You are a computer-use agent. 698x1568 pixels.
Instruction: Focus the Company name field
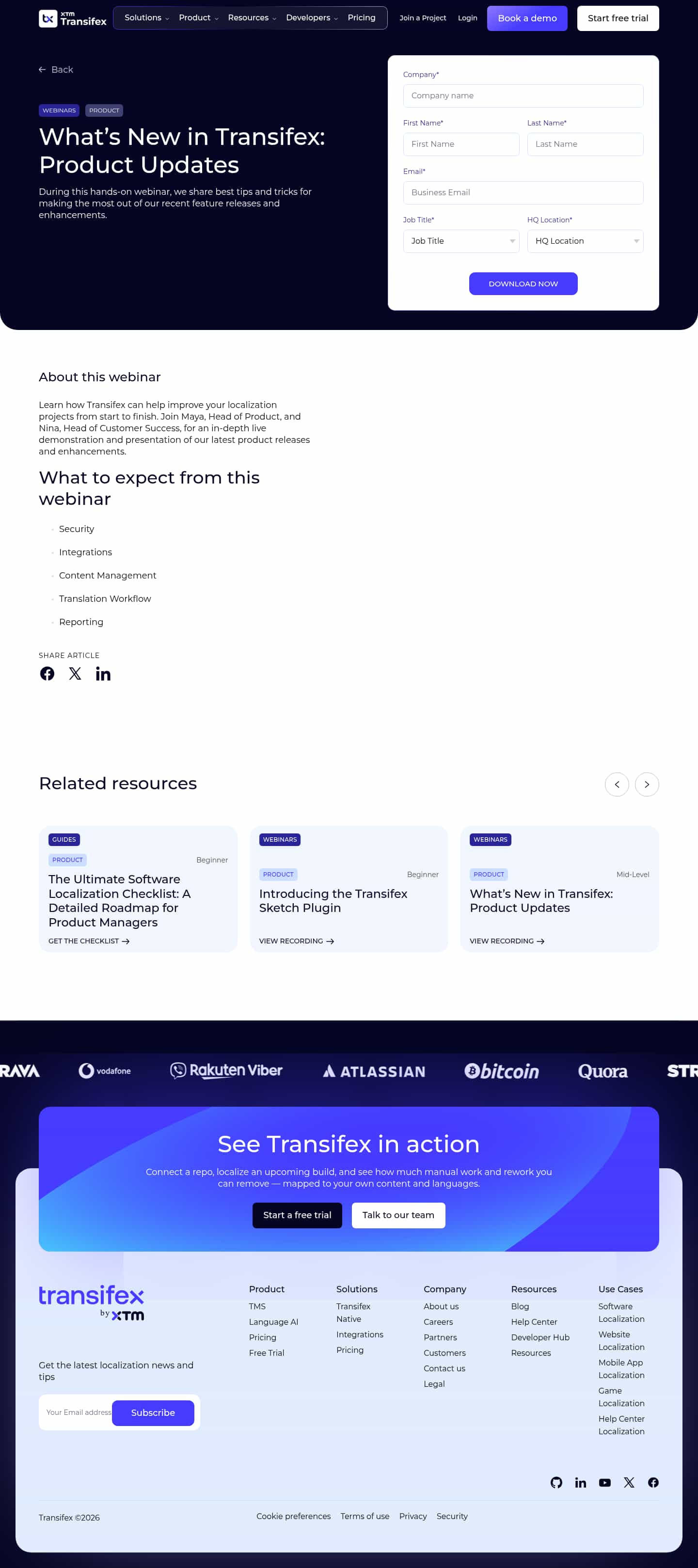point(523,95)
